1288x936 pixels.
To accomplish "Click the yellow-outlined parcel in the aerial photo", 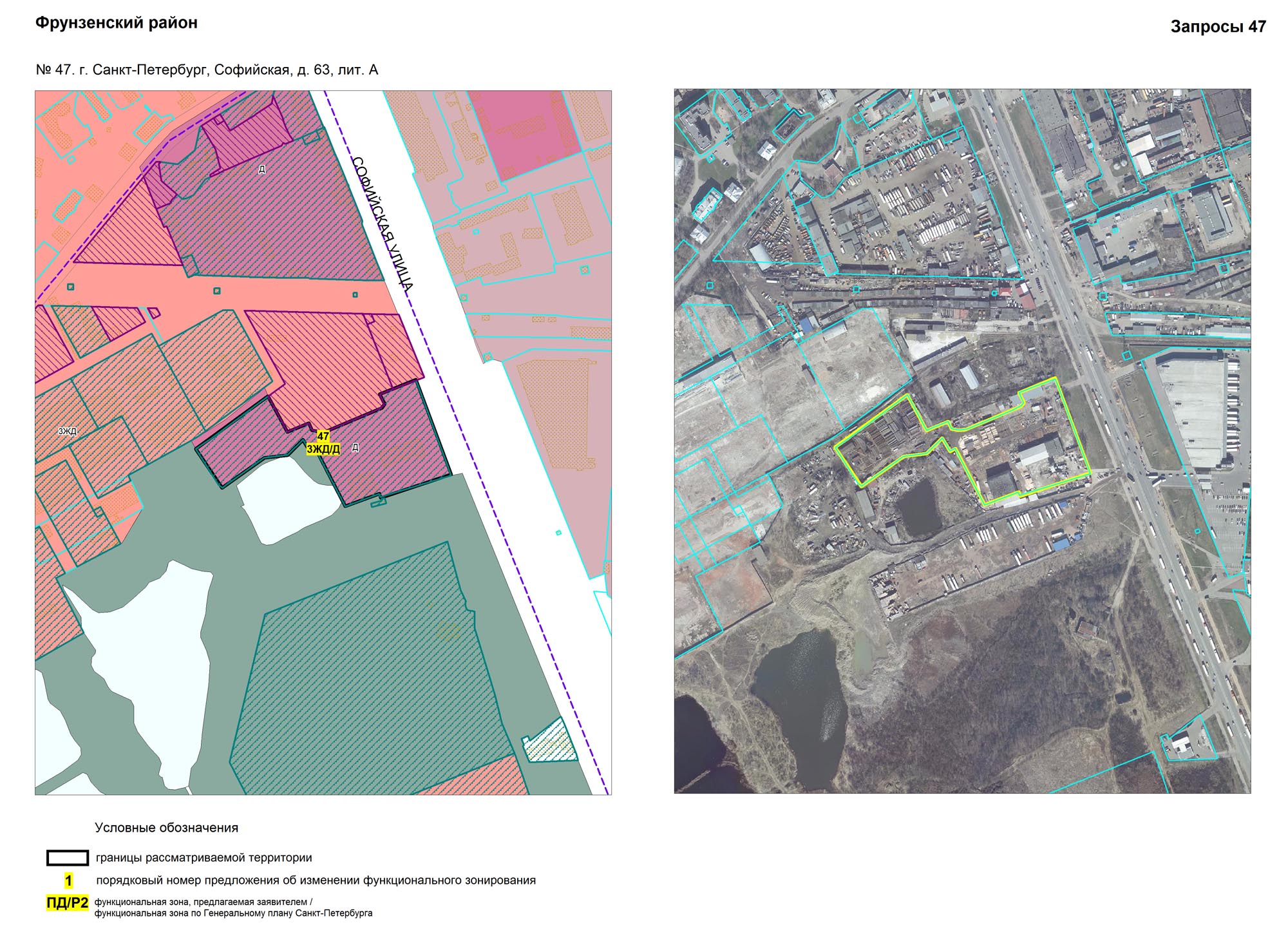I will 1018,444.
